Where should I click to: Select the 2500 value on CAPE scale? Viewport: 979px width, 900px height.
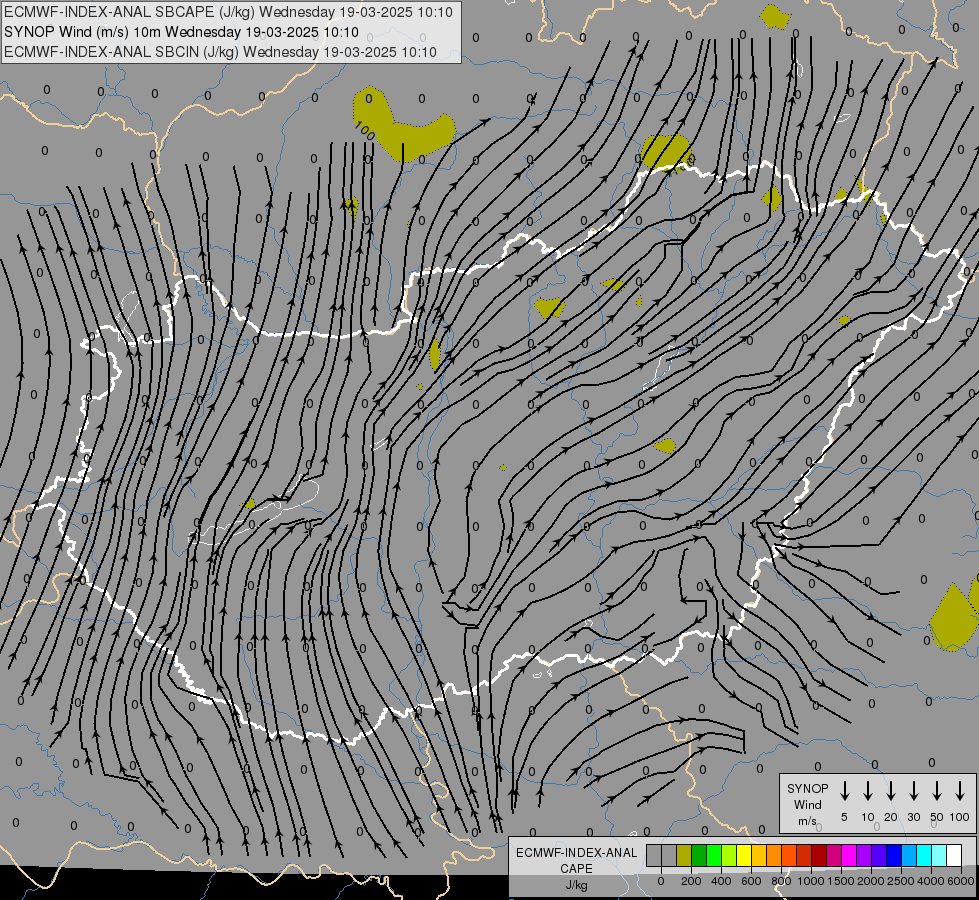[x=901, y=881]
